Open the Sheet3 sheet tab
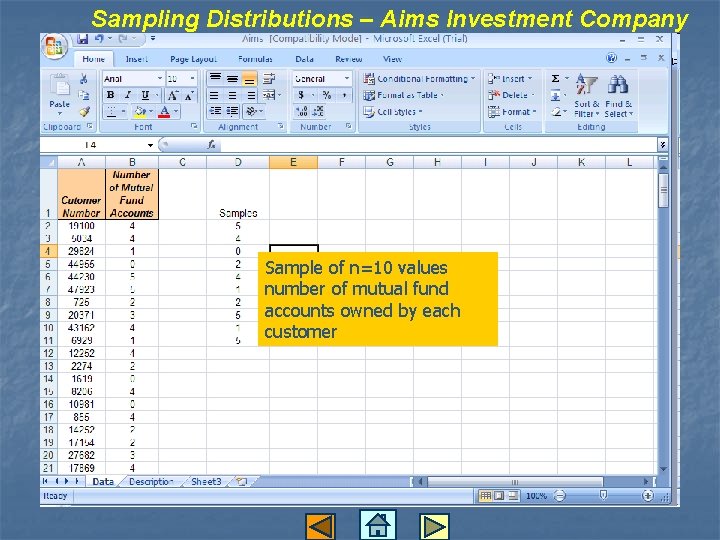Image resolution: width=720 pixels, height=540 pixels. [x=206, y=481]
